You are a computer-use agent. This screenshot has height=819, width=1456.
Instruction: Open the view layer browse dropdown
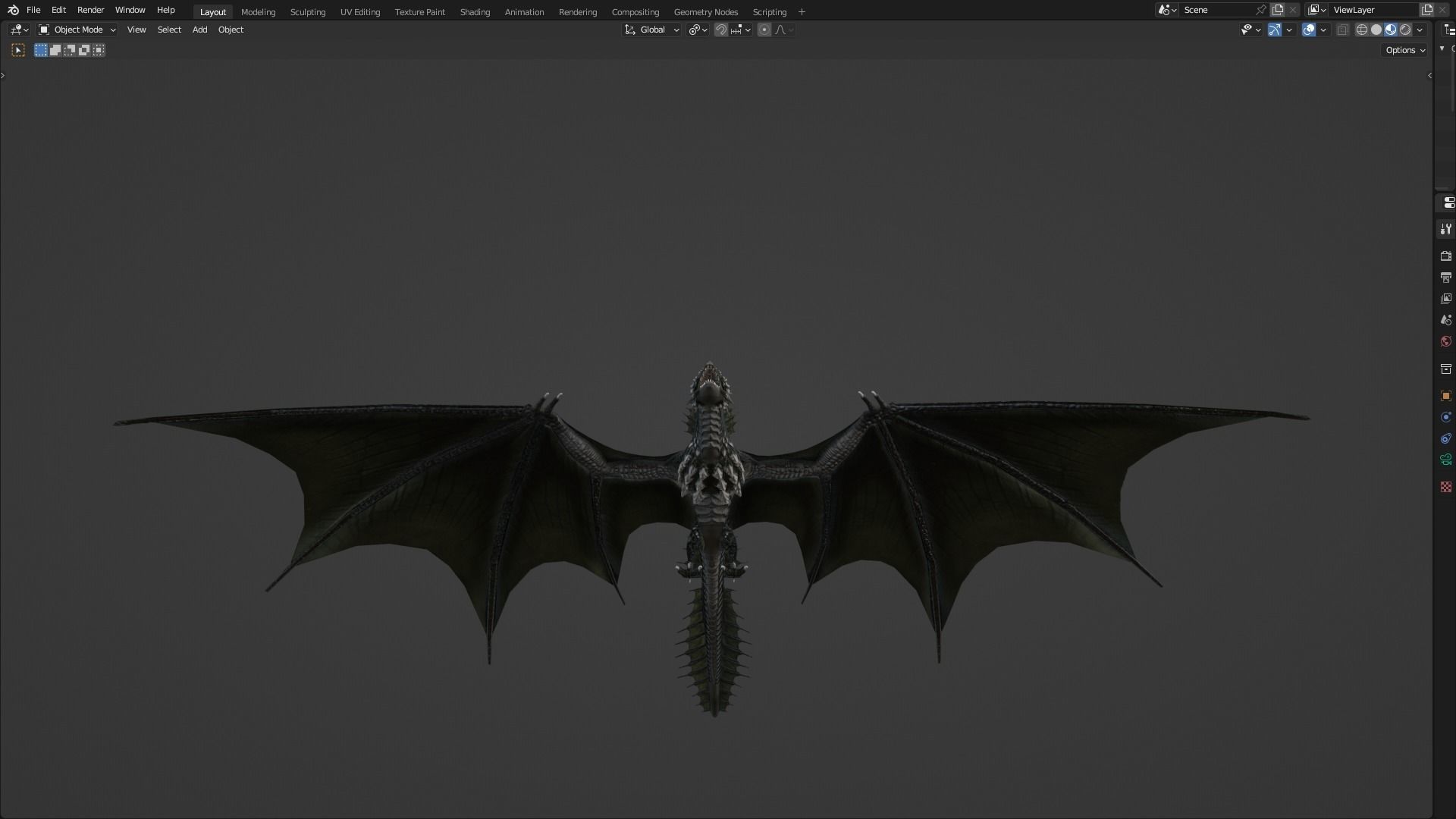(1316, 10)
